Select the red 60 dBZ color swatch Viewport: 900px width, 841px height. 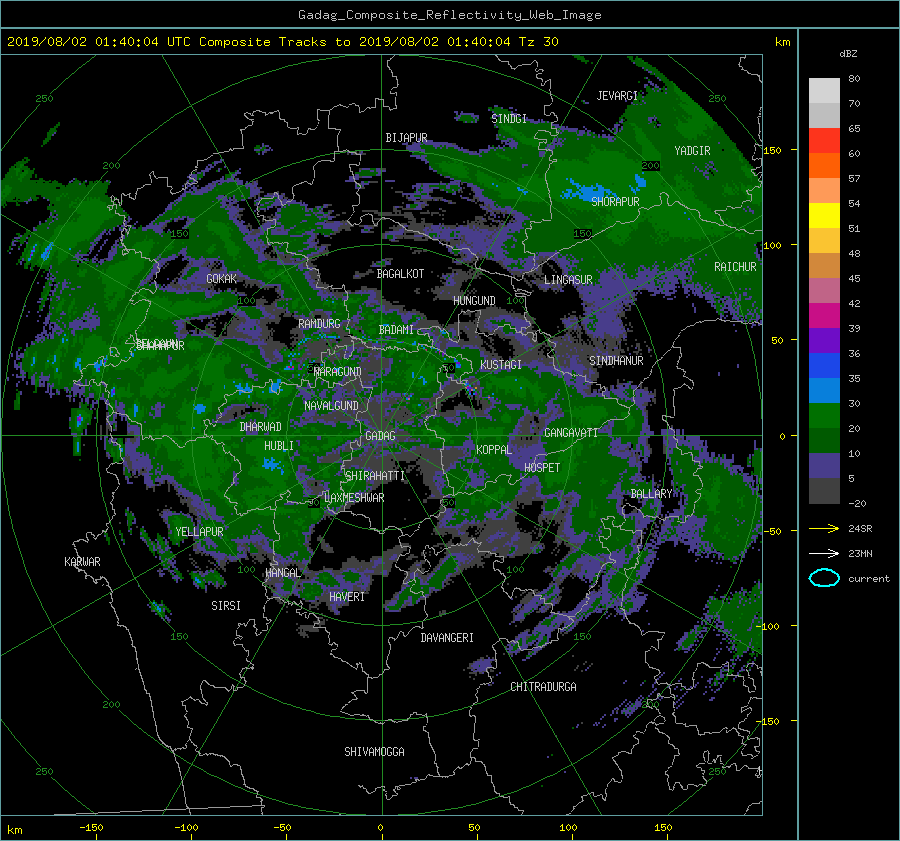point(824,141)
